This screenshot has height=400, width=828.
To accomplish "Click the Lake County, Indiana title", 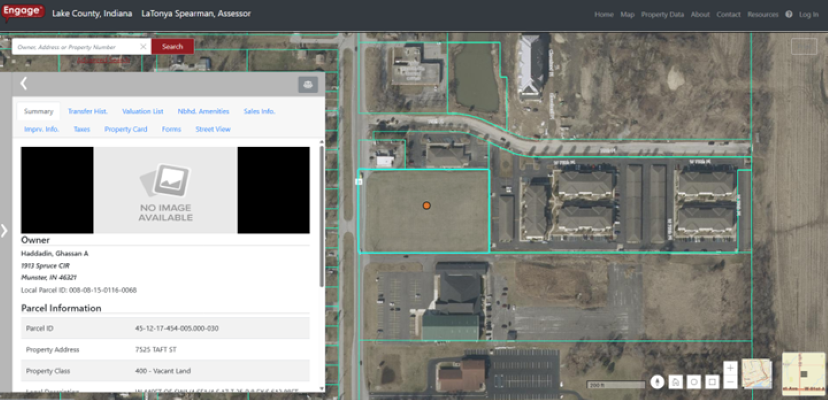I will pyautogui.click(x=92, y=13).
